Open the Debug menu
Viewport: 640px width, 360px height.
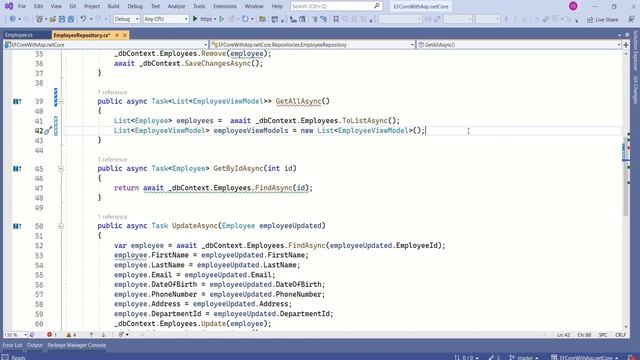135,7
